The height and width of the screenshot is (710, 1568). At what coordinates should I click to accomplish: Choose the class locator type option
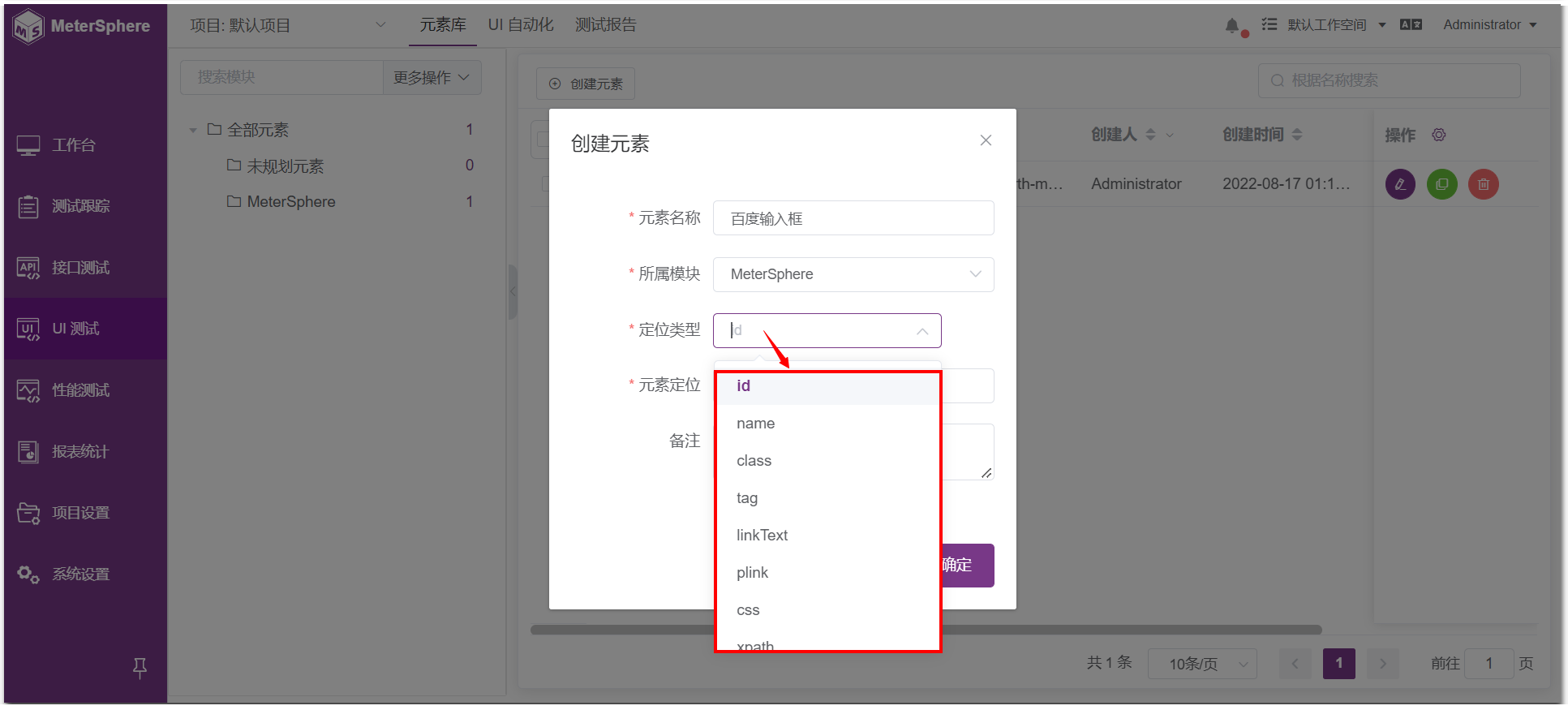click(827, 461)
